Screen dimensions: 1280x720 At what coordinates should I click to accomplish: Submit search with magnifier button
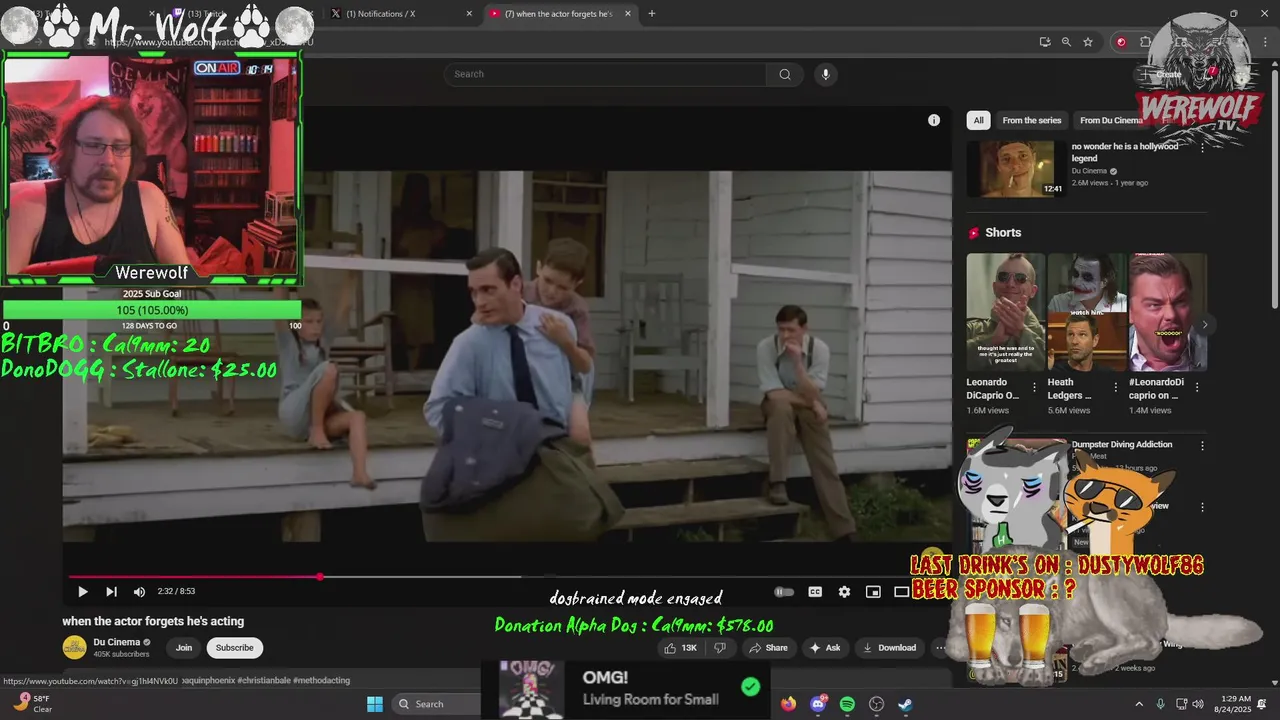(785, 74)
